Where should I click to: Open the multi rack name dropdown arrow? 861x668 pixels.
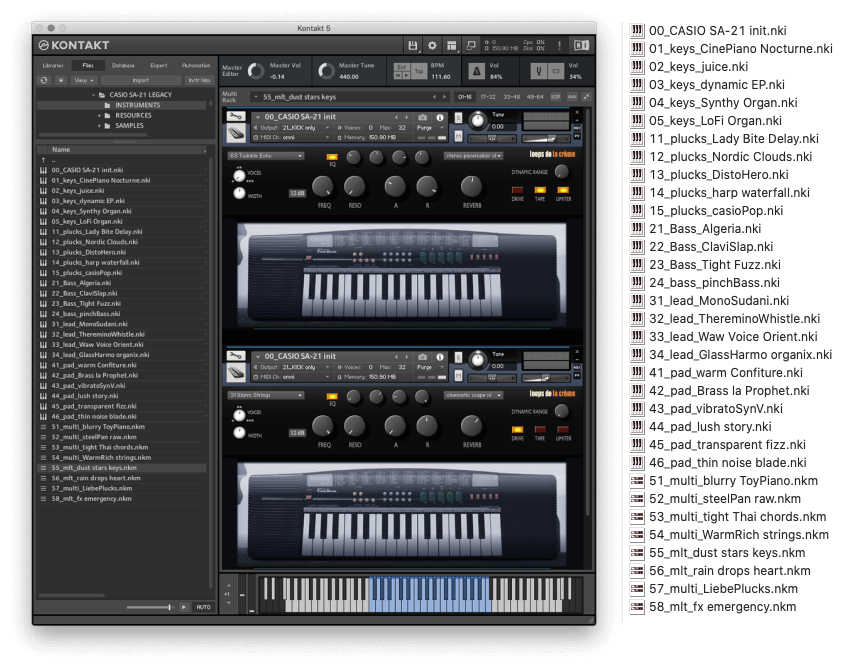click(256, 97)
